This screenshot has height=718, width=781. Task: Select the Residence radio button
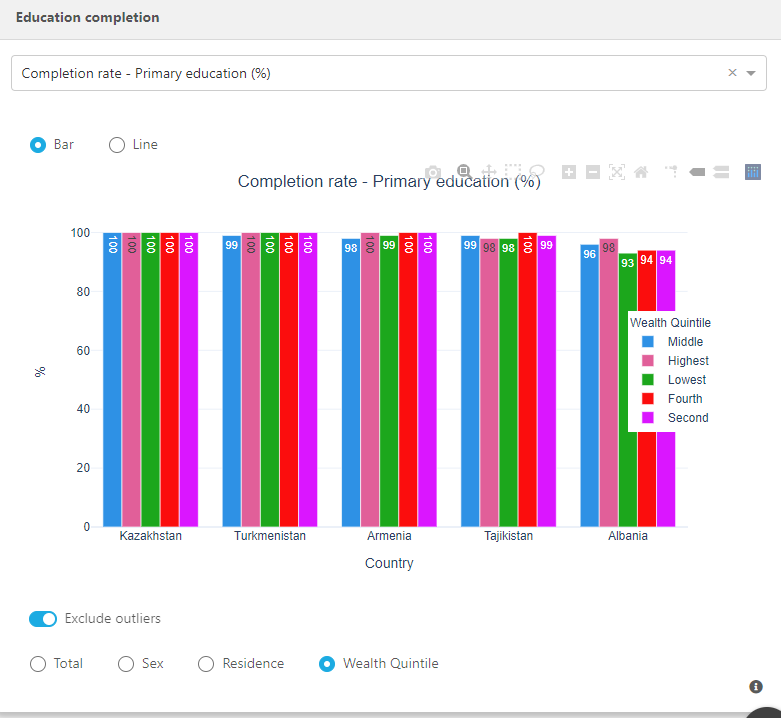206,664
